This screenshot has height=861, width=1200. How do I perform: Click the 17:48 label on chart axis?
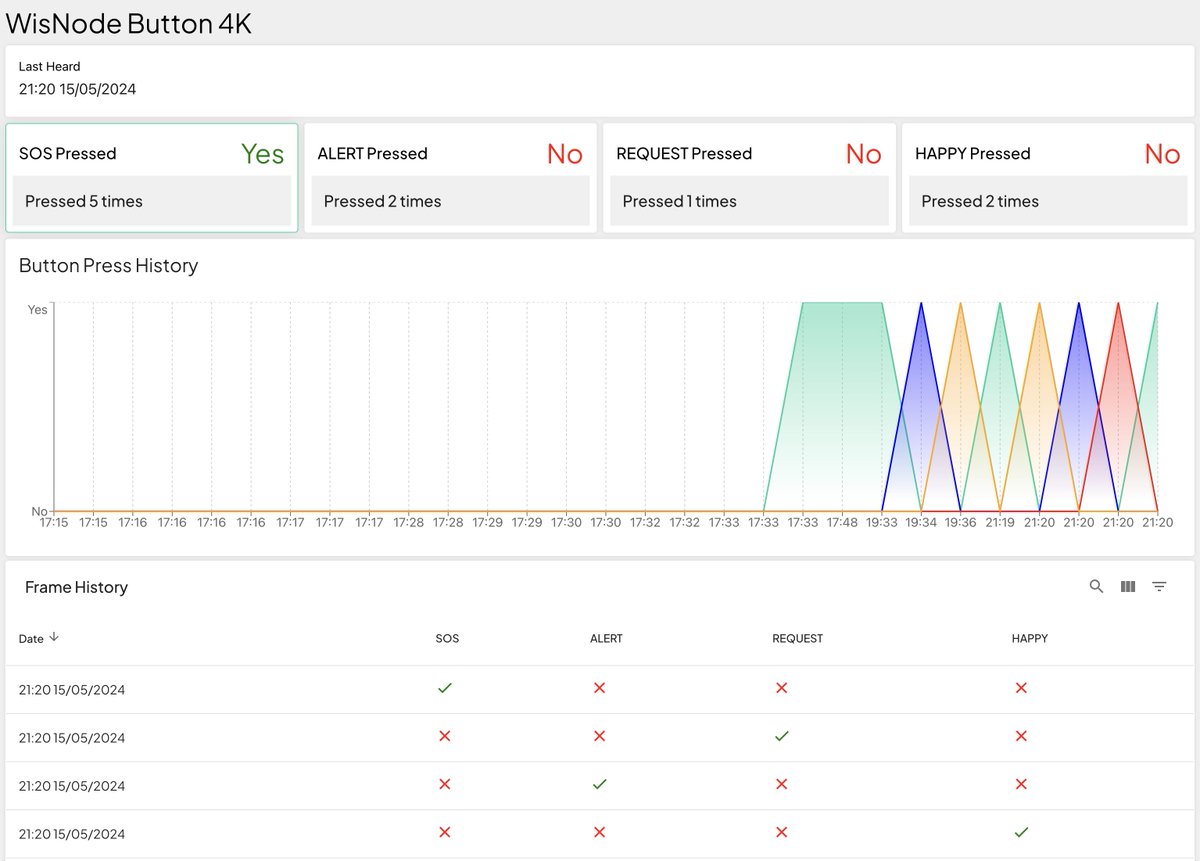tap(842, 522)
